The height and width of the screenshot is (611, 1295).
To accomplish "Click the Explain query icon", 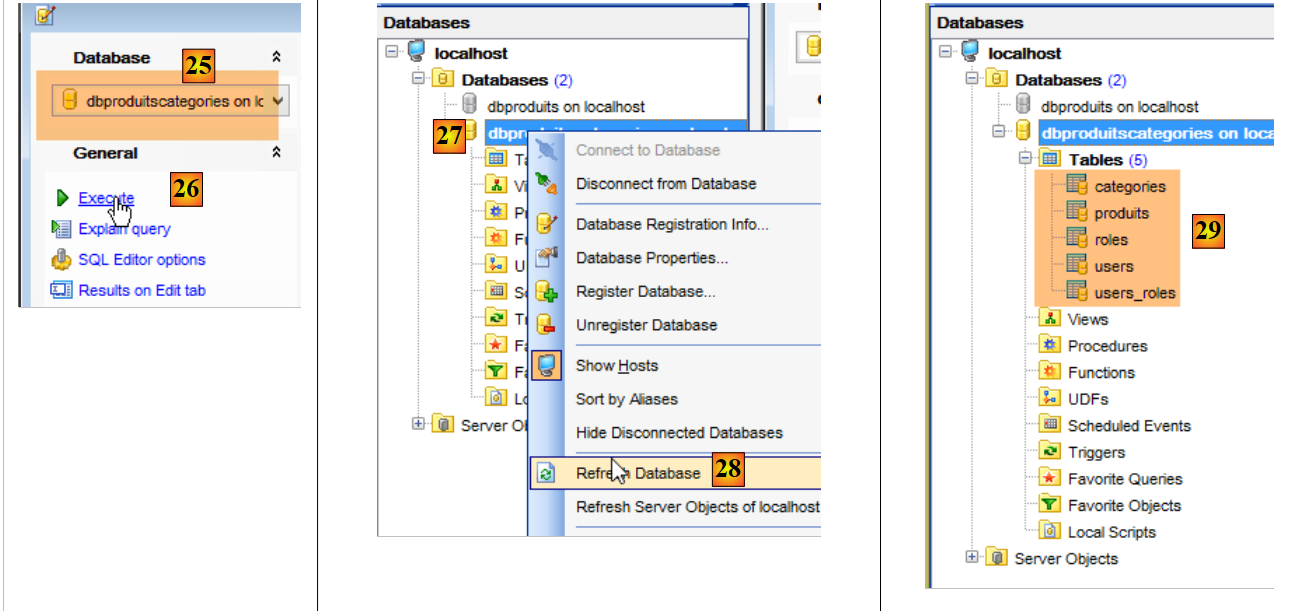I will (62, 229).
